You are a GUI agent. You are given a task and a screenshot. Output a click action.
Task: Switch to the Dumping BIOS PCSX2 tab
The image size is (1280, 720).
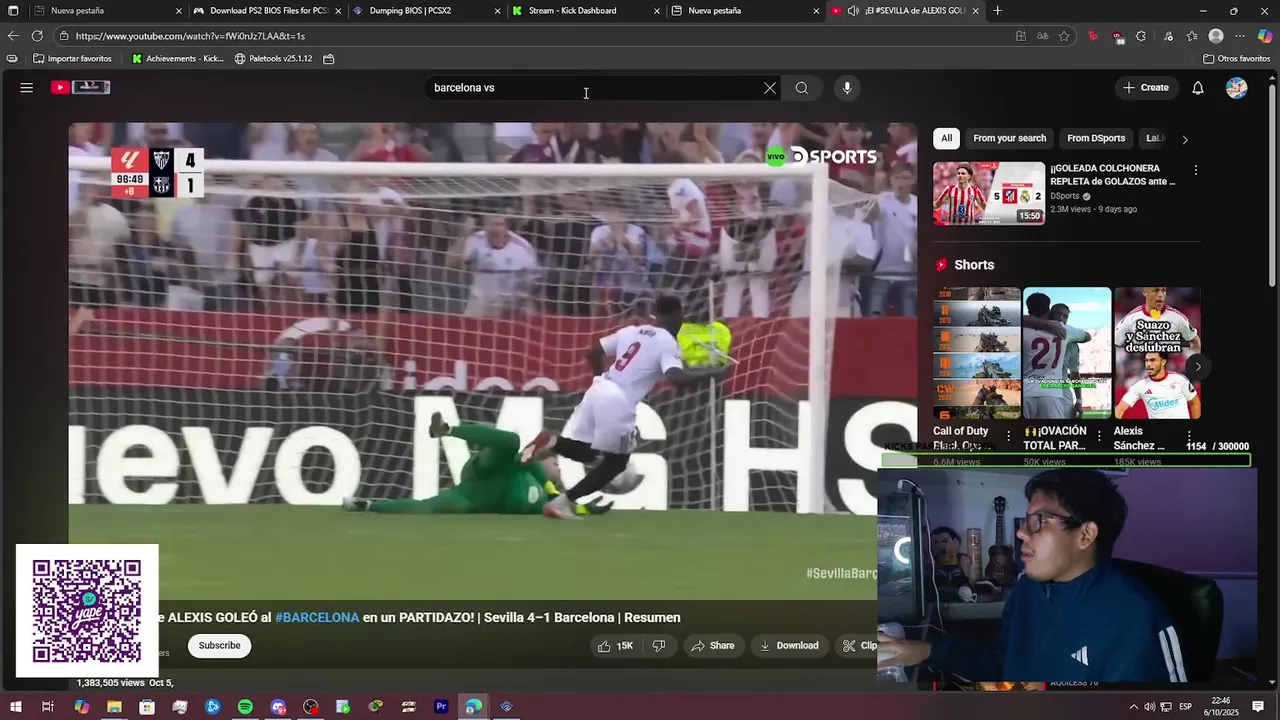[425, 11]
